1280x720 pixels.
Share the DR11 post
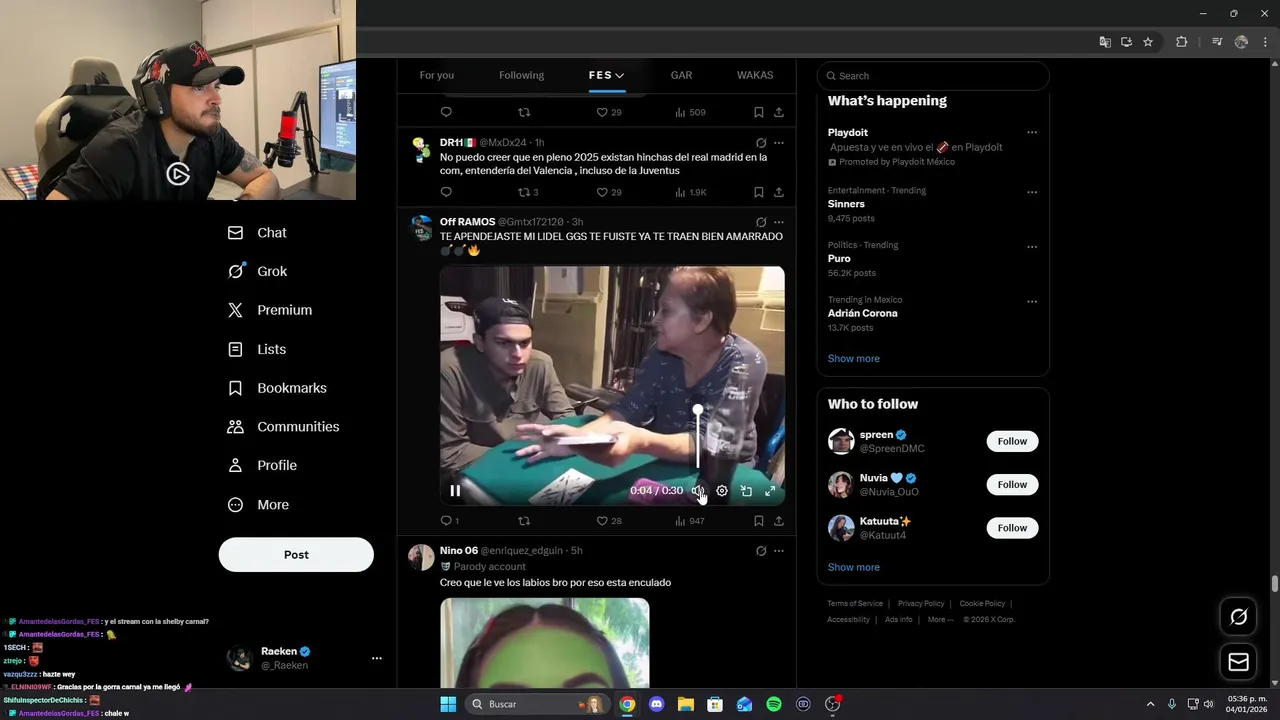(x=779, y=192)
